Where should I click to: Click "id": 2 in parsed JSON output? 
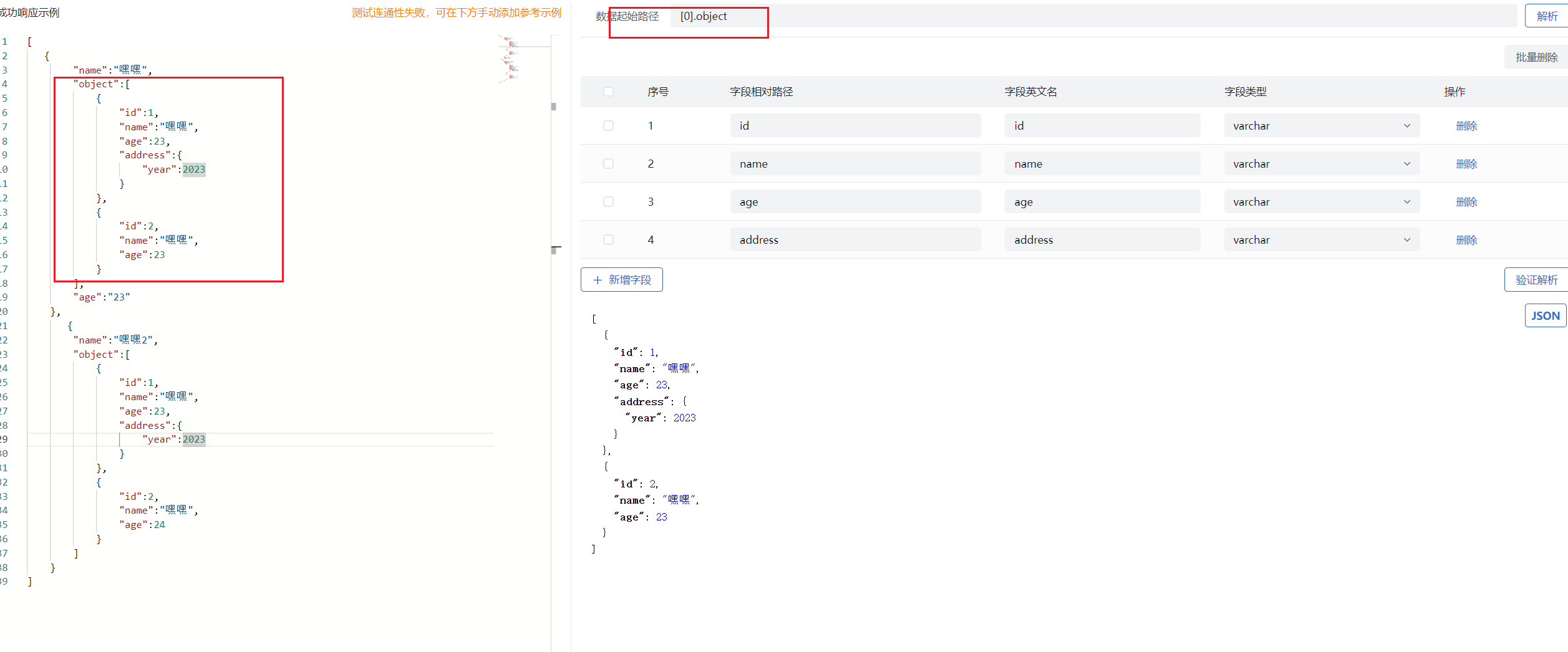636,484
